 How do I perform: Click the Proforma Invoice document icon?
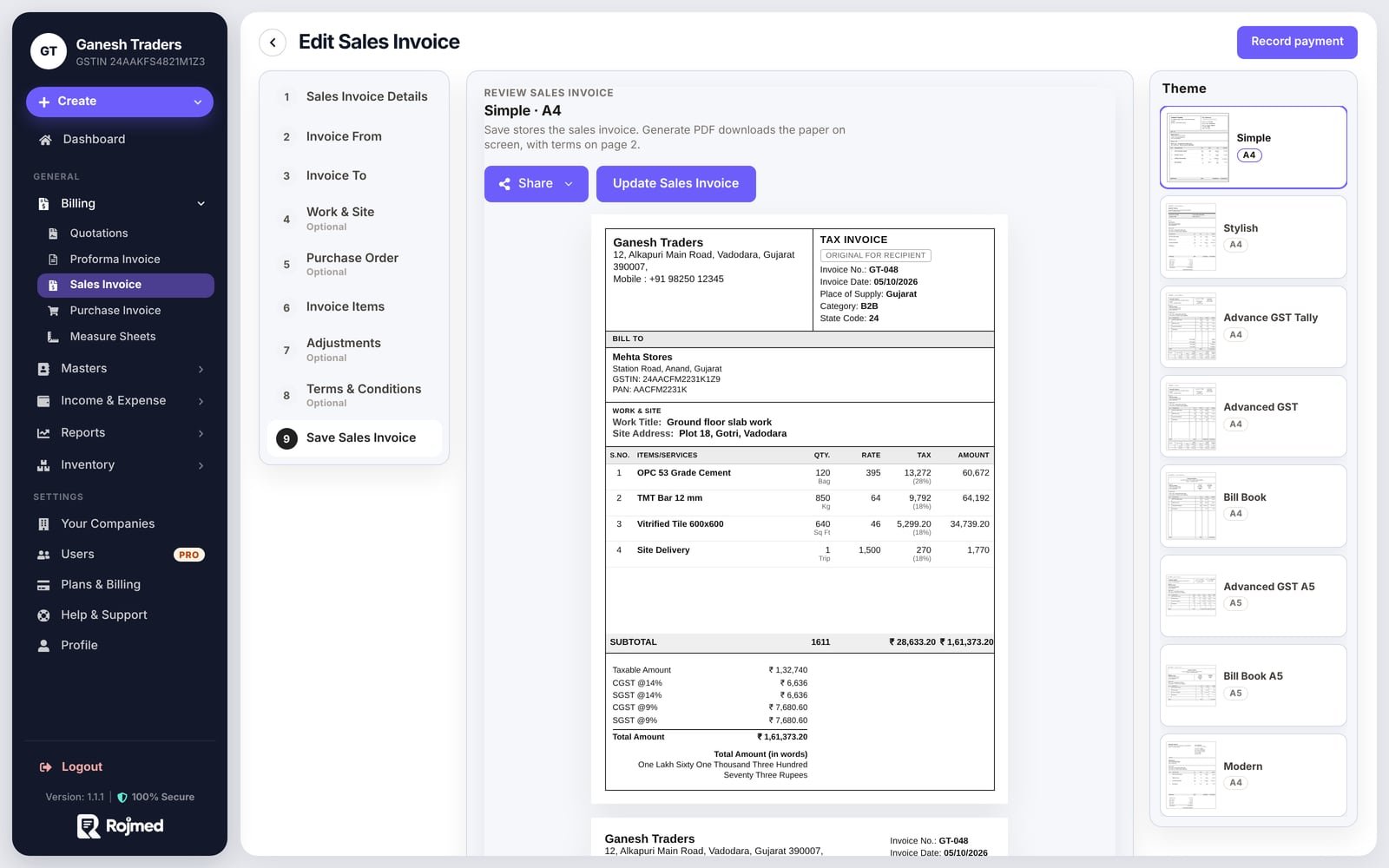[x=53, y=260]
